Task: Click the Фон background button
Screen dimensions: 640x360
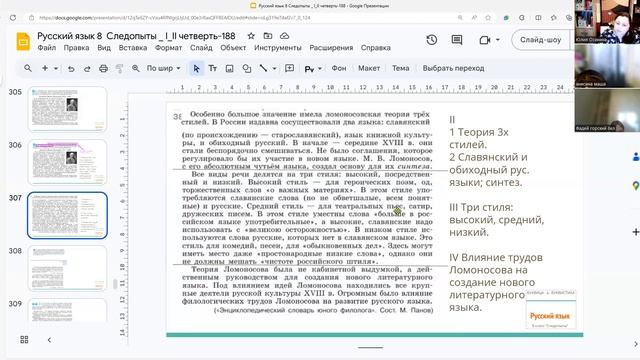Action: [x=339, y=68]
